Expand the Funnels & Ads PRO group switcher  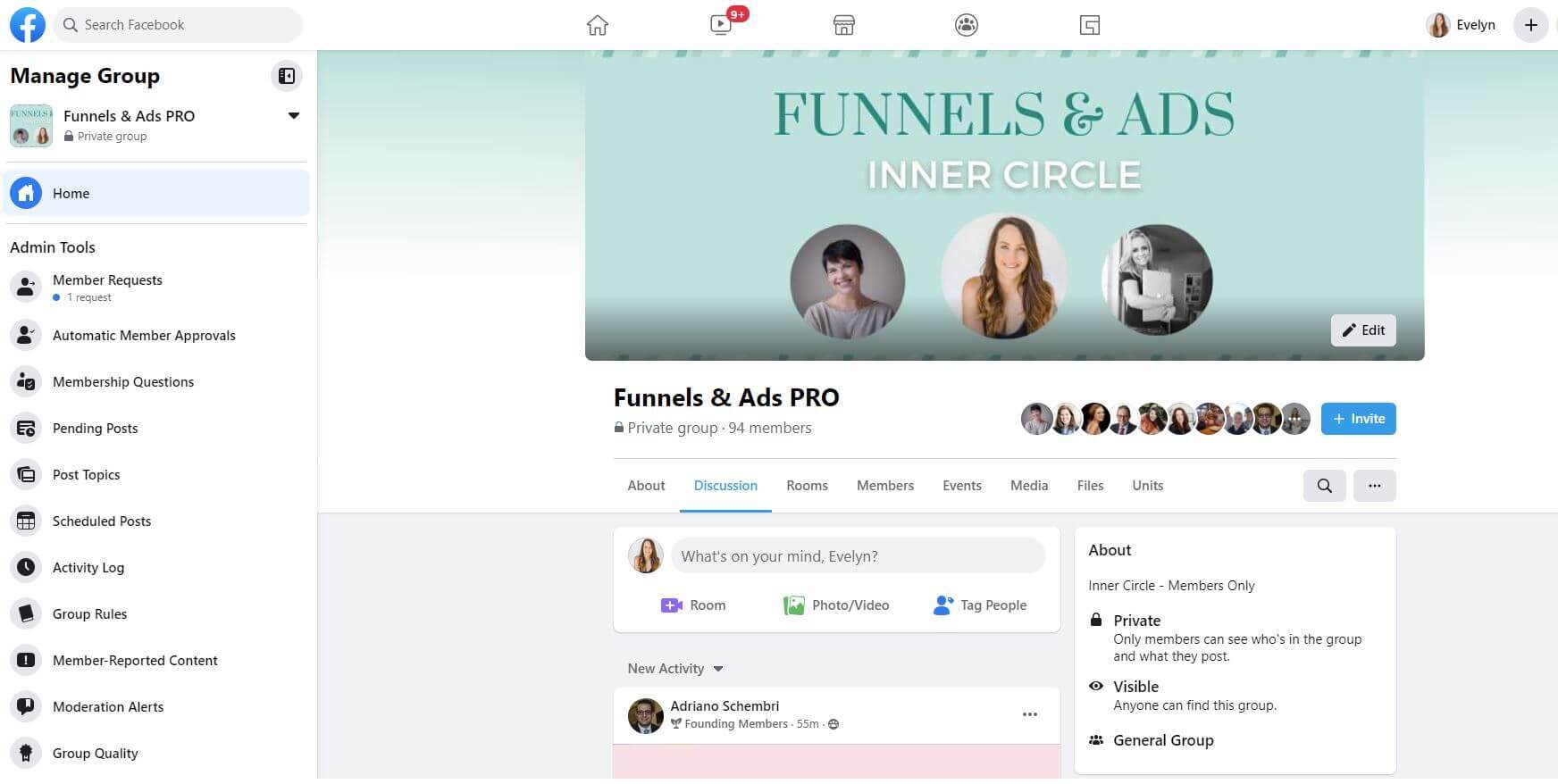293,116
